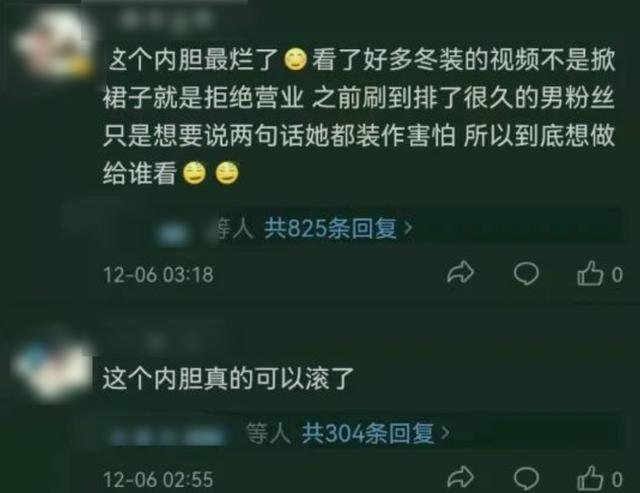Click the chevron after 共304条回复

(x=445, y=433)
